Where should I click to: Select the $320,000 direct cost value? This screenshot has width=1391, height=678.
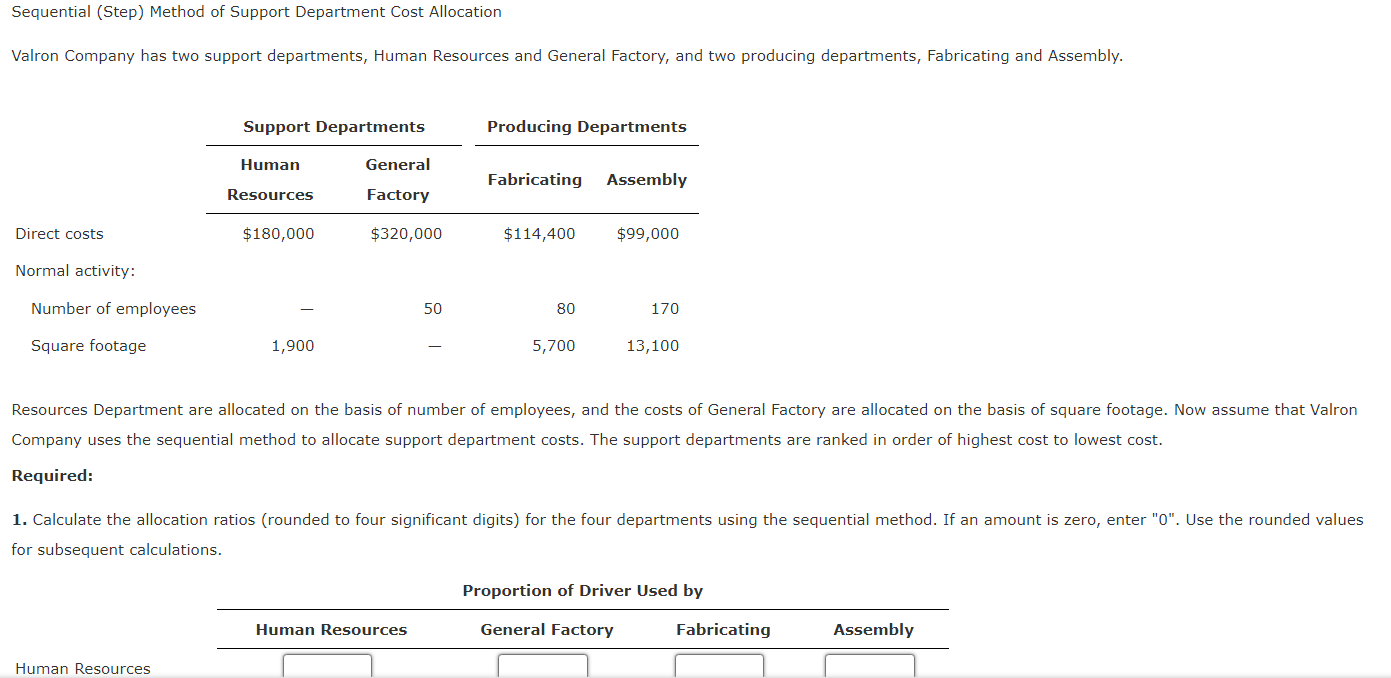point(406,234)
